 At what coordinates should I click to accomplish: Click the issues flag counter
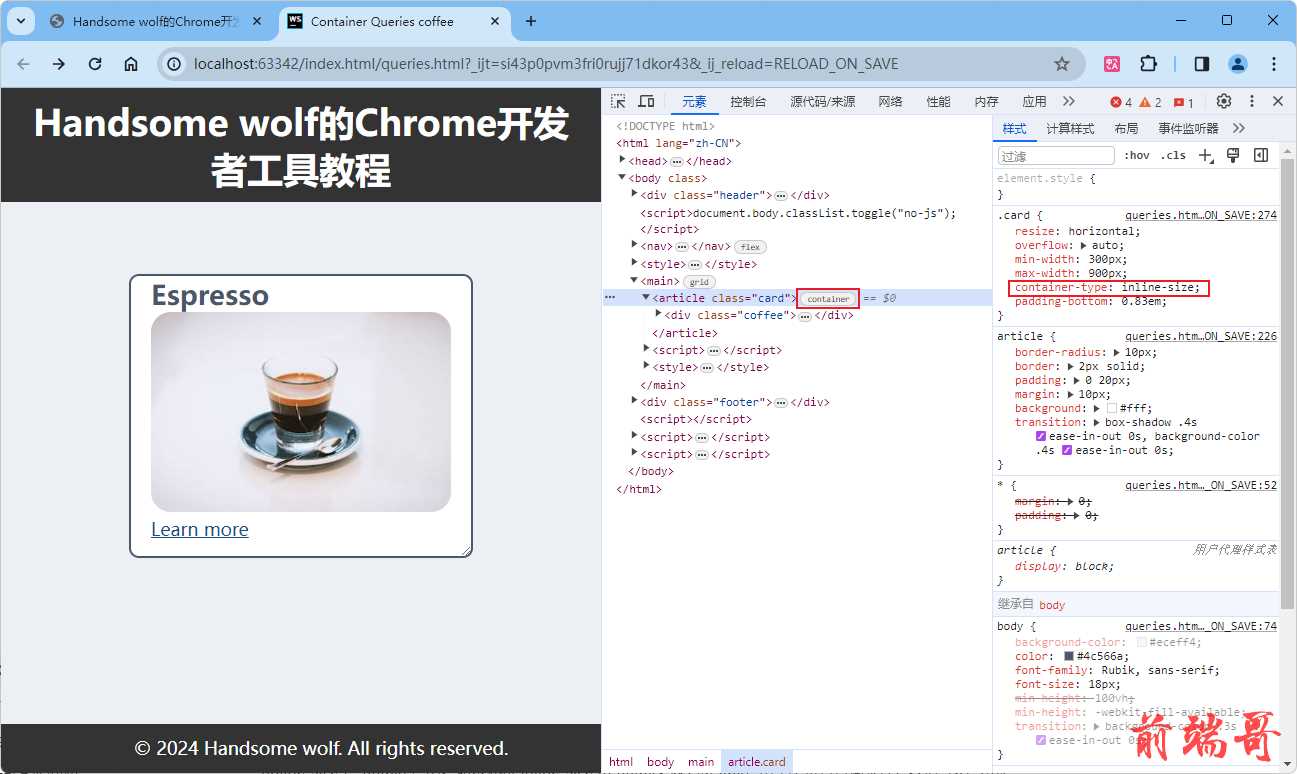(1184, 102)
